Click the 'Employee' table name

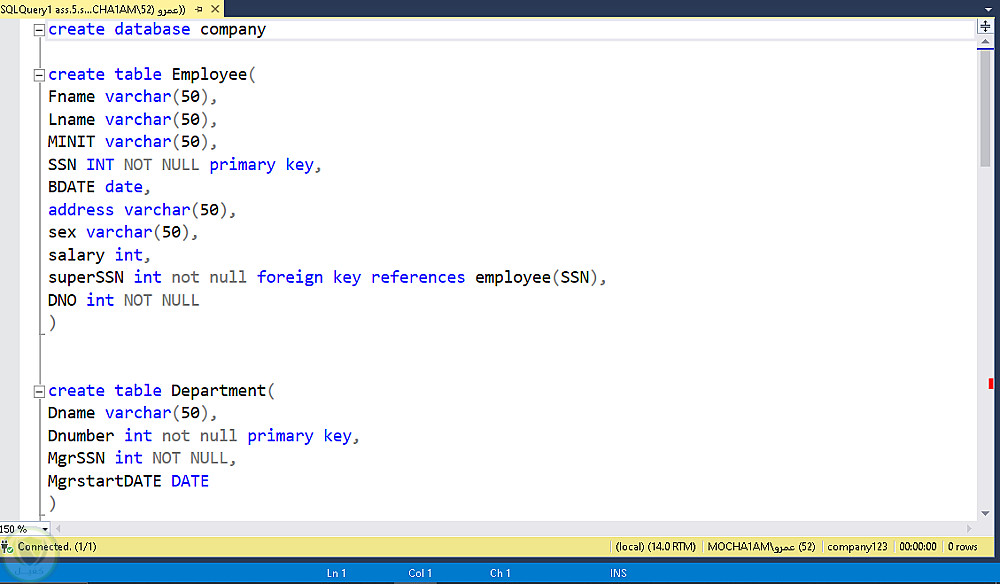tap(209, 75)
